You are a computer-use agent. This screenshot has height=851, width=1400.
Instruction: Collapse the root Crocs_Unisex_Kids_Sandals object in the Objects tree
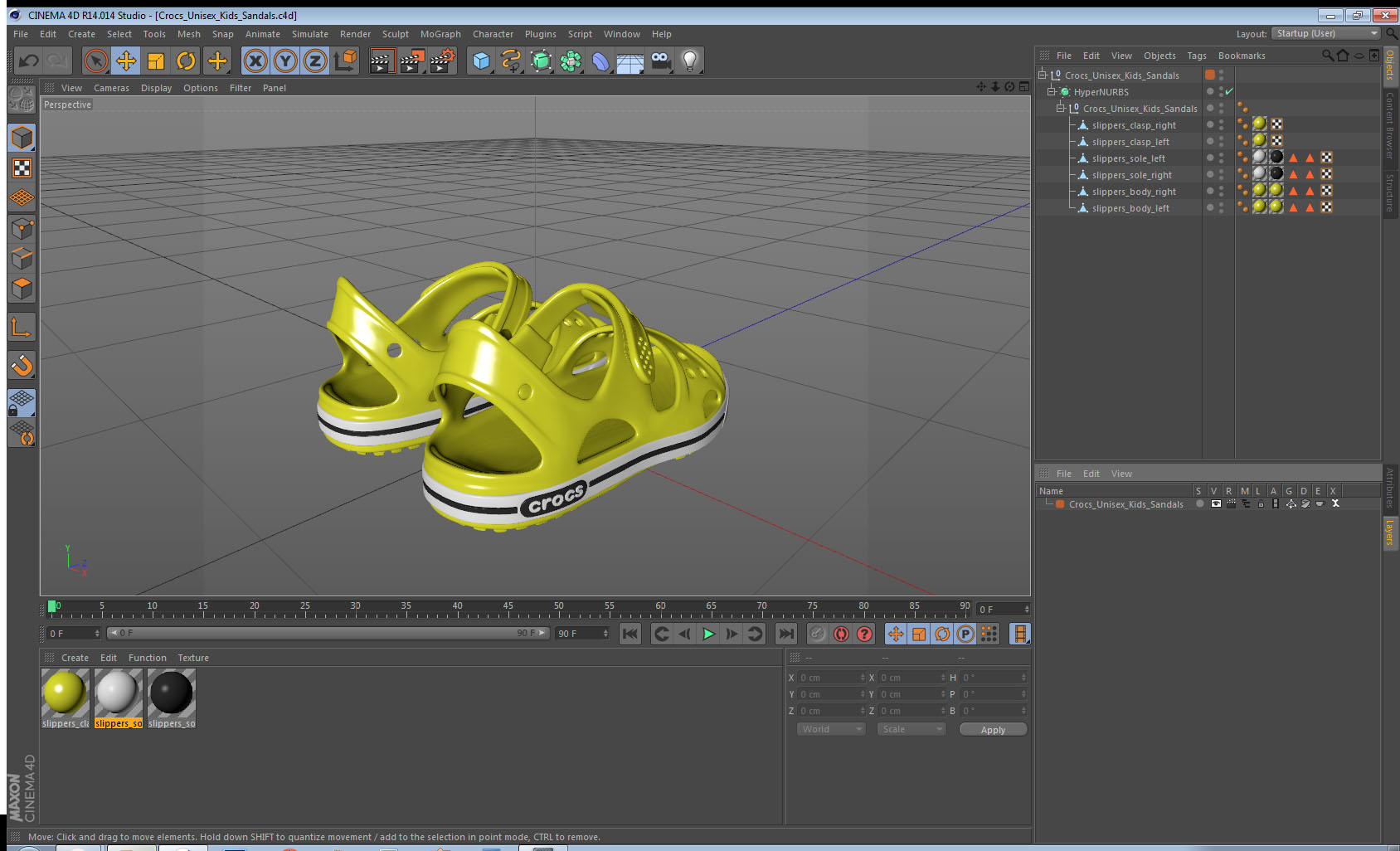point(1043,75)
